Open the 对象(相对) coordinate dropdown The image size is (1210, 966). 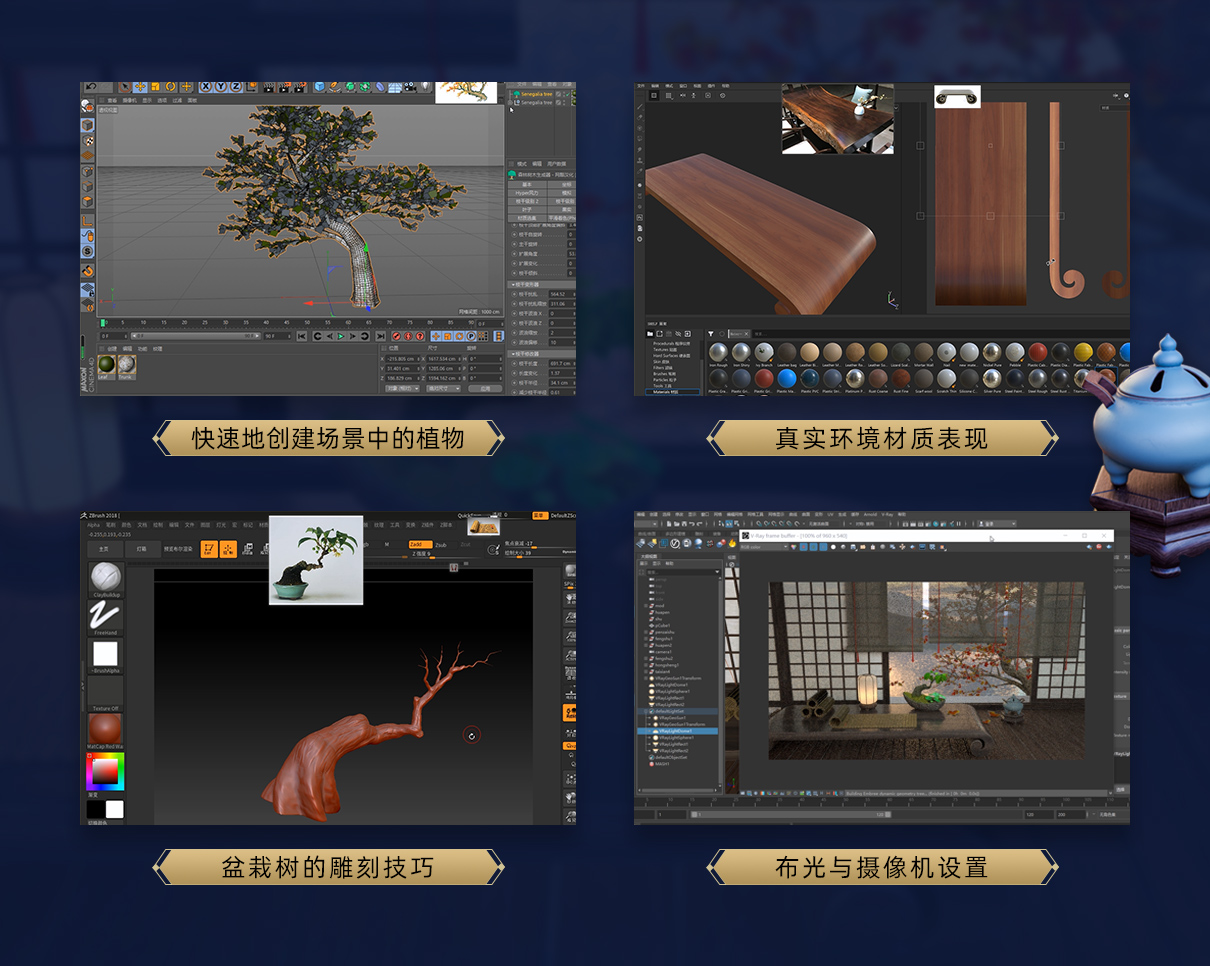[x=402, y=388]
